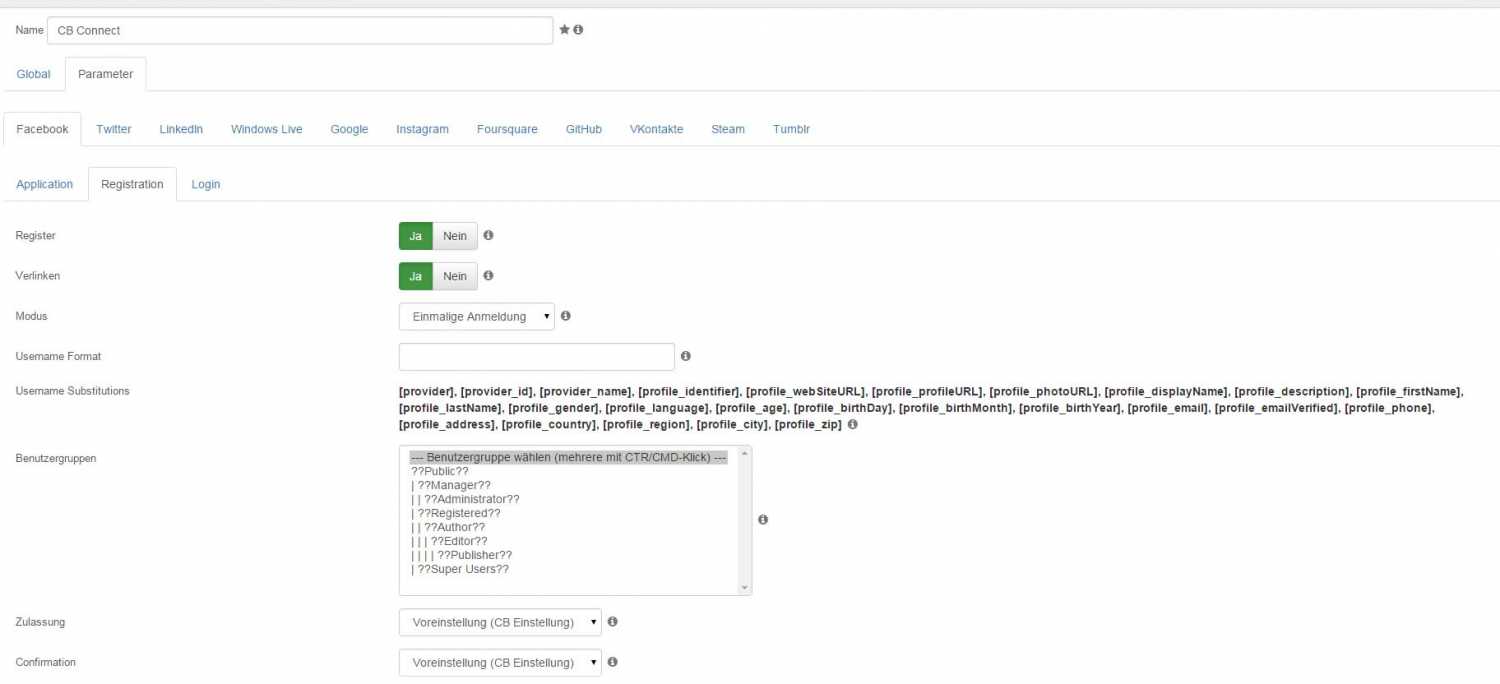This screenshot has height=684, width=1500.
Task: Click info icon after Username Substitutions list
Action: 852,425
